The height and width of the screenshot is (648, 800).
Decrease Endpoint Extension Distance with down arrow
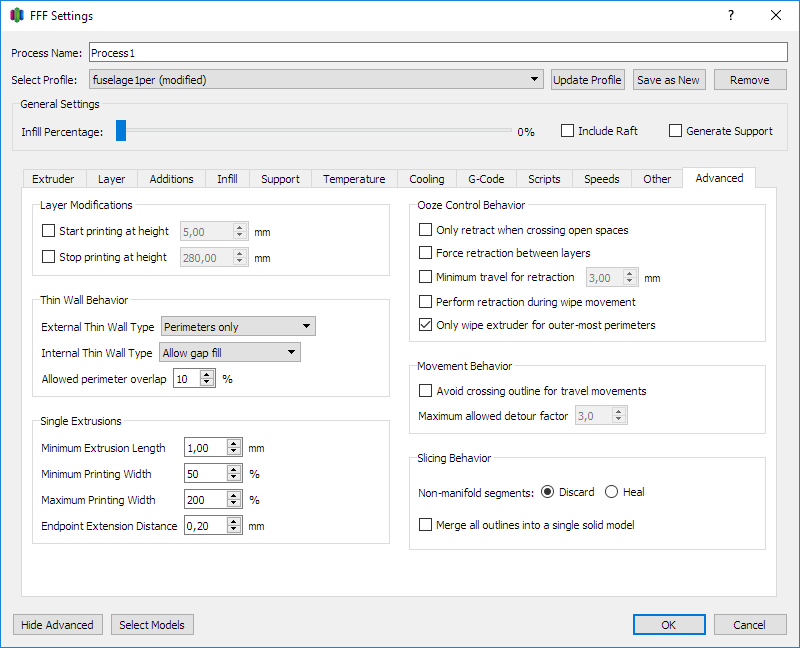click(x=235, y=530)
